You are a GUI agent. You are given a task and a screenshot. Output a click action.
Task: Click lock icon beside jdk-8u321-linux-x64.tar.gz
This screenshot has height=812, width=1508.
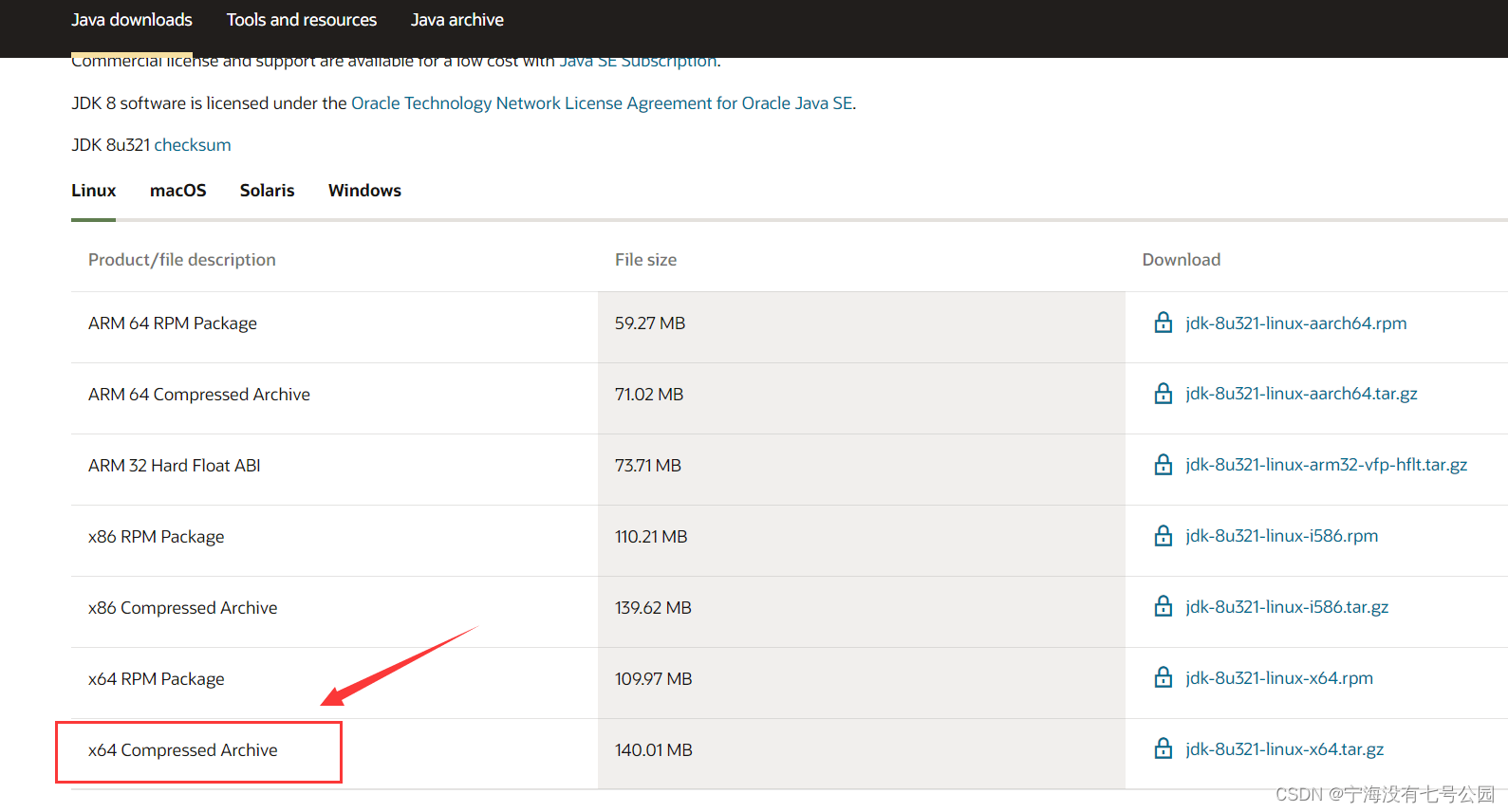1163,748
